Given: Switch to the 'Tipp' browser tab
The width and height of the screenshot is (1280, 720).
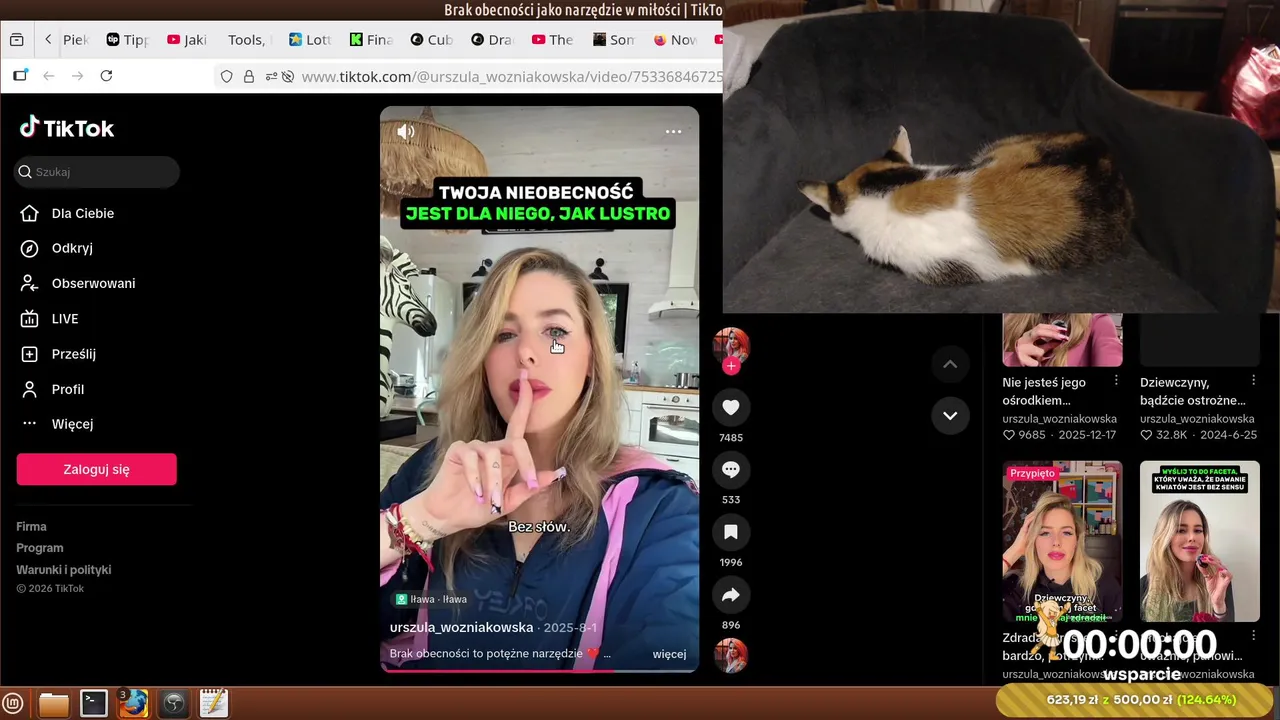Looking at the screenshot, I should coord(127,40).
